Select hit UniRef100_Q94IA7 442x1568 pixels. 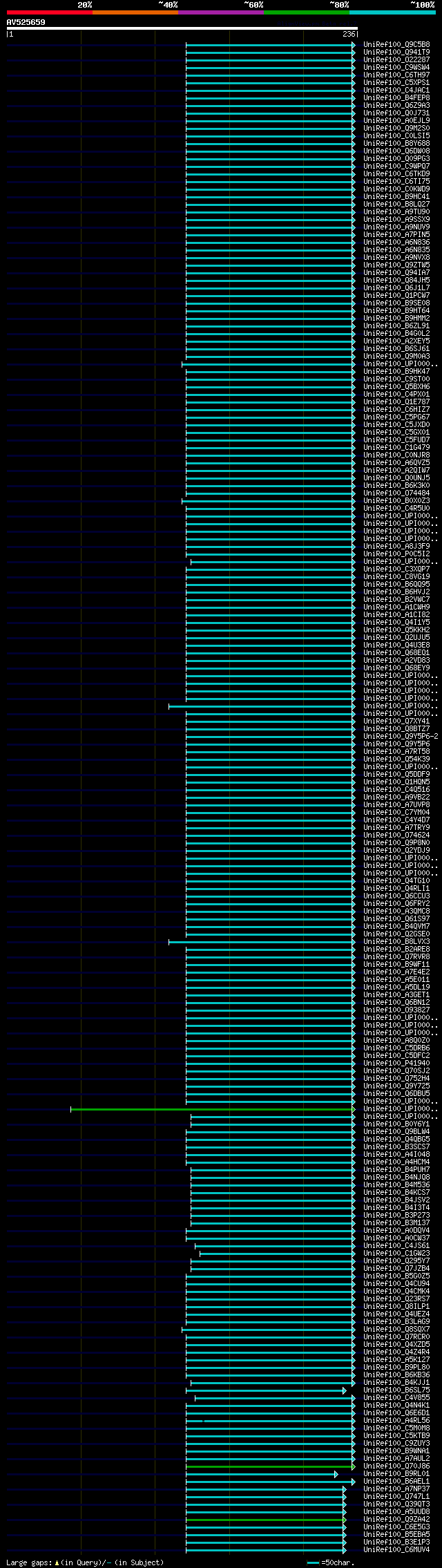(x=396, y=273)
